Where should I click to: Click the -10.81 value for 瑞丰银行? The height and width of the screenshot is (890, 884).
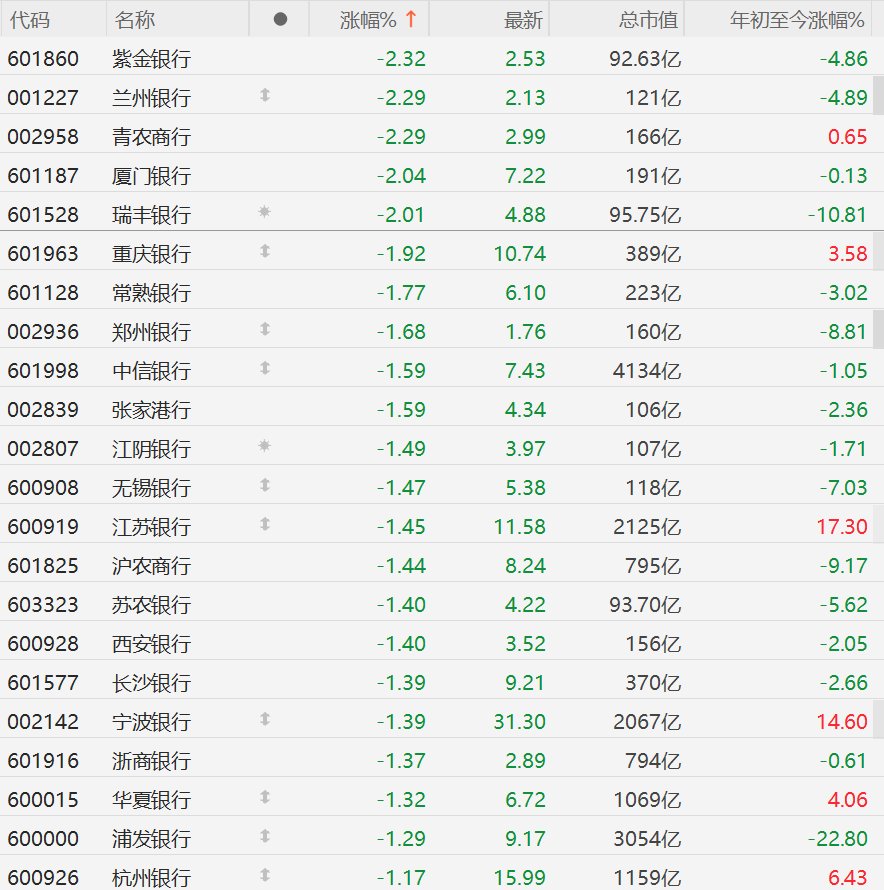[837, 215]
